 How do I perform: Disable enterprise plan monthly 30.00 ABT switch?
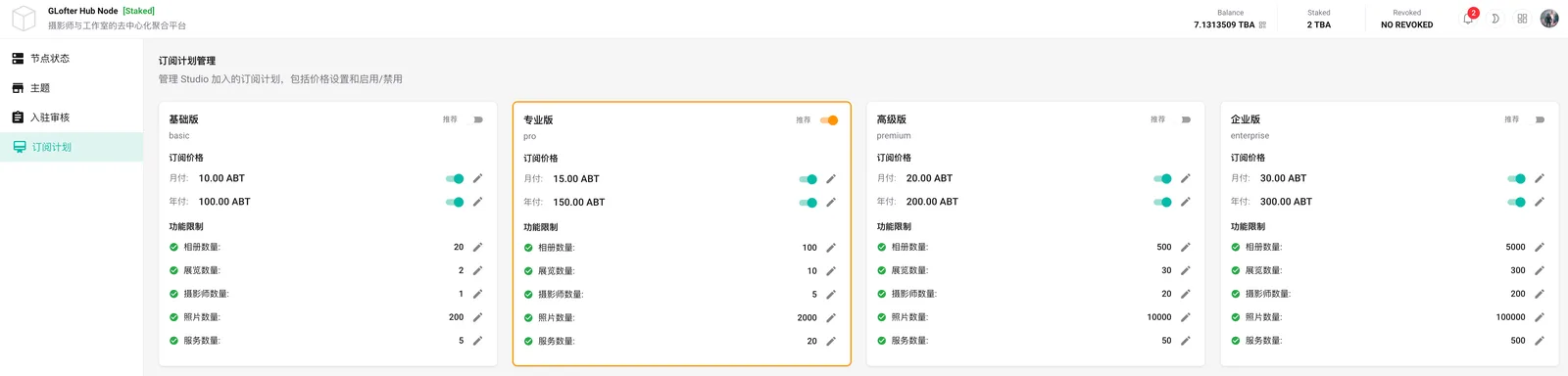[1516, 178]
